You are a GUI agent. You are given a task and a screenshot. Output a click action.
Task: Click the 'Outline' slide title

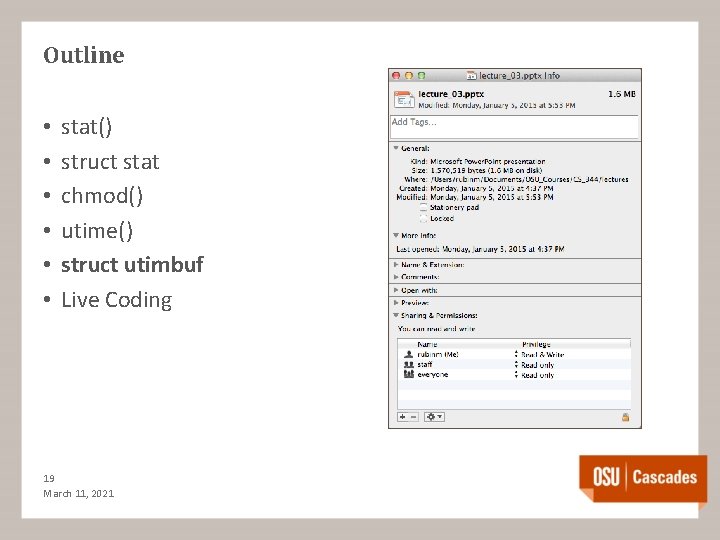84,55
